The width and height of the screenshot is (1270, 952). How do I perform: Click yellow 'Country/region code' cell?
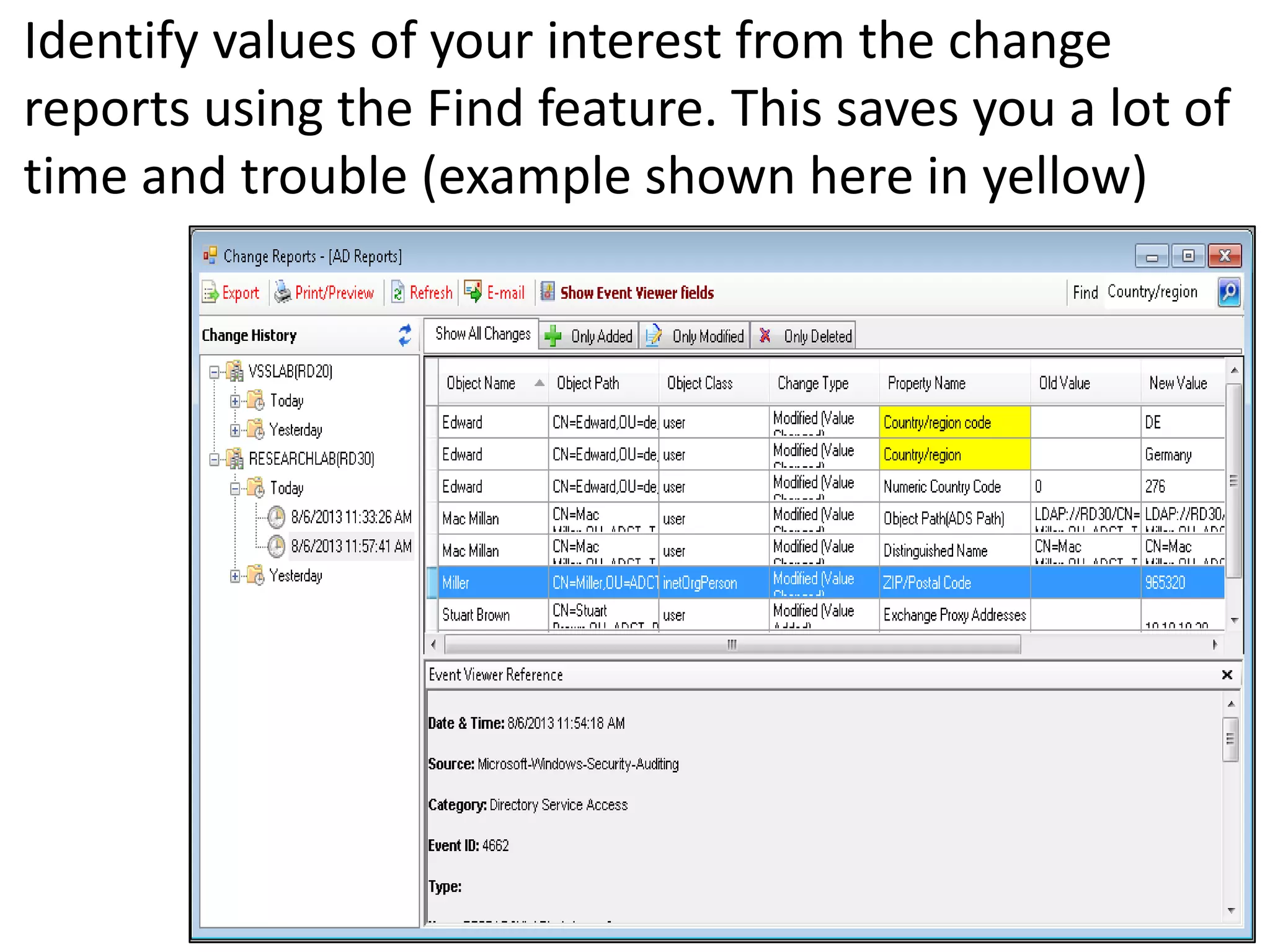[955, 423]
